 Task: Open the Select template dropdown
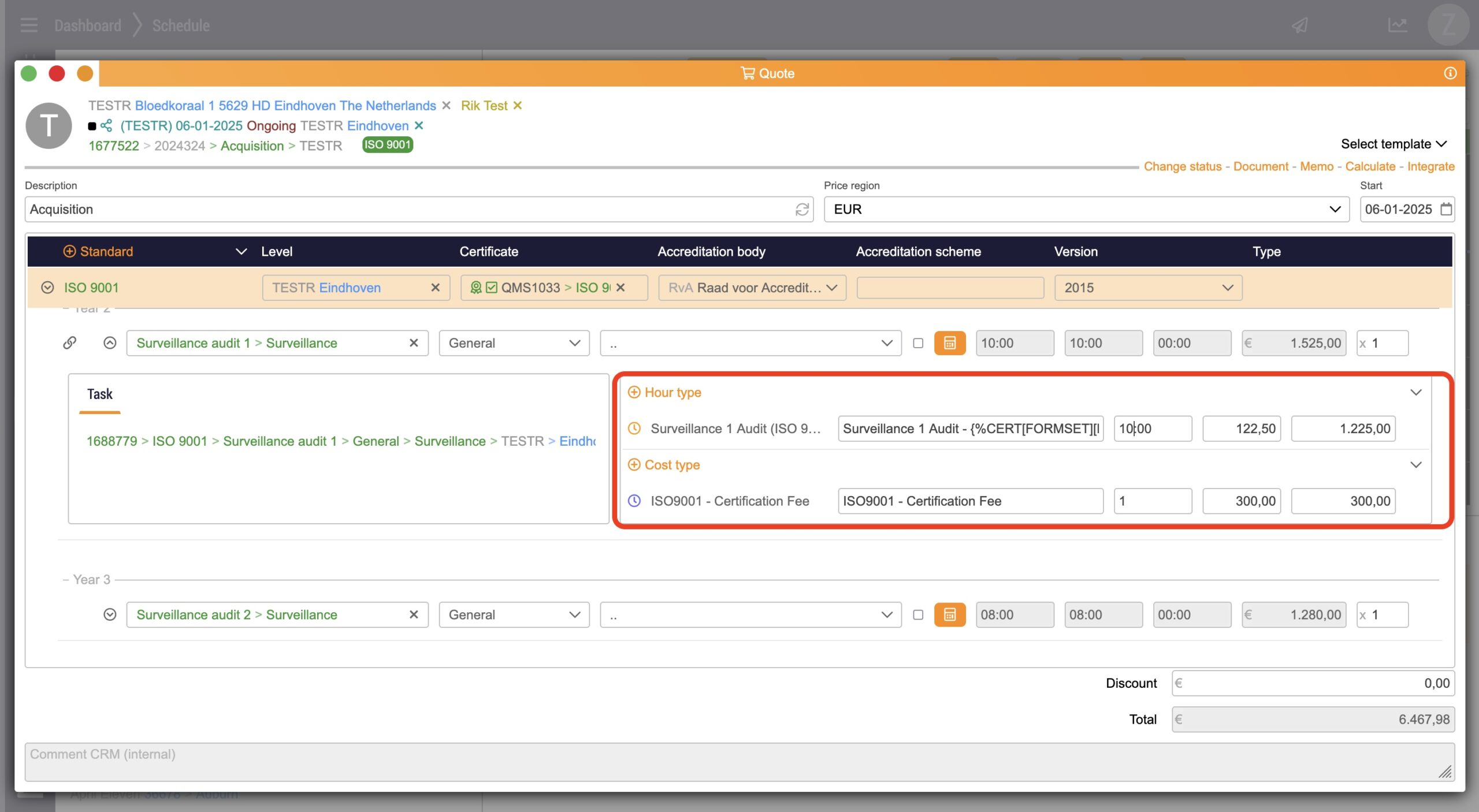(1393, 144)
